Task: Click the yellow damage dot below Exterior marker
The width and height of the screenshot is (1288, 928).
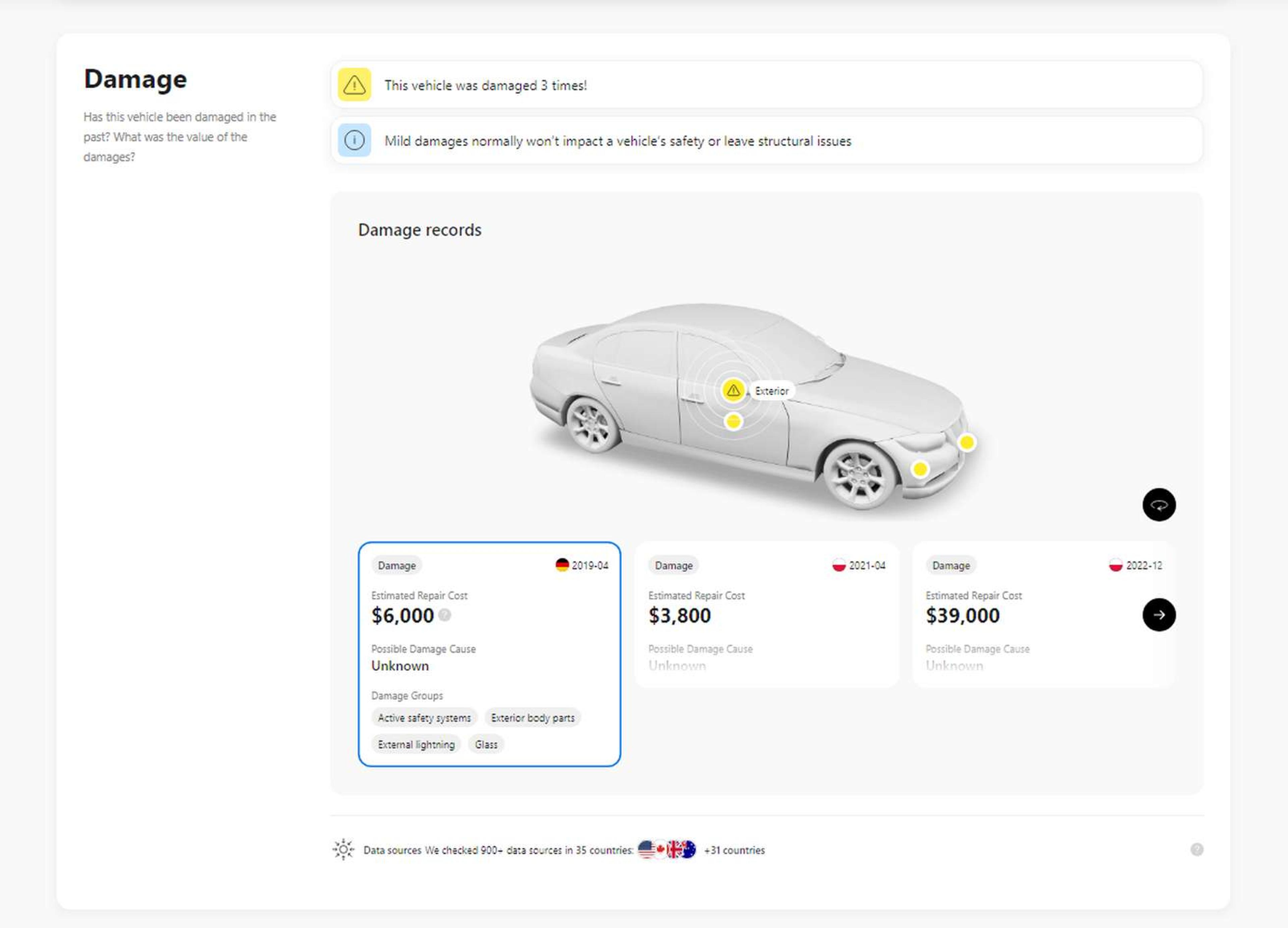Action: coord(733,421)
